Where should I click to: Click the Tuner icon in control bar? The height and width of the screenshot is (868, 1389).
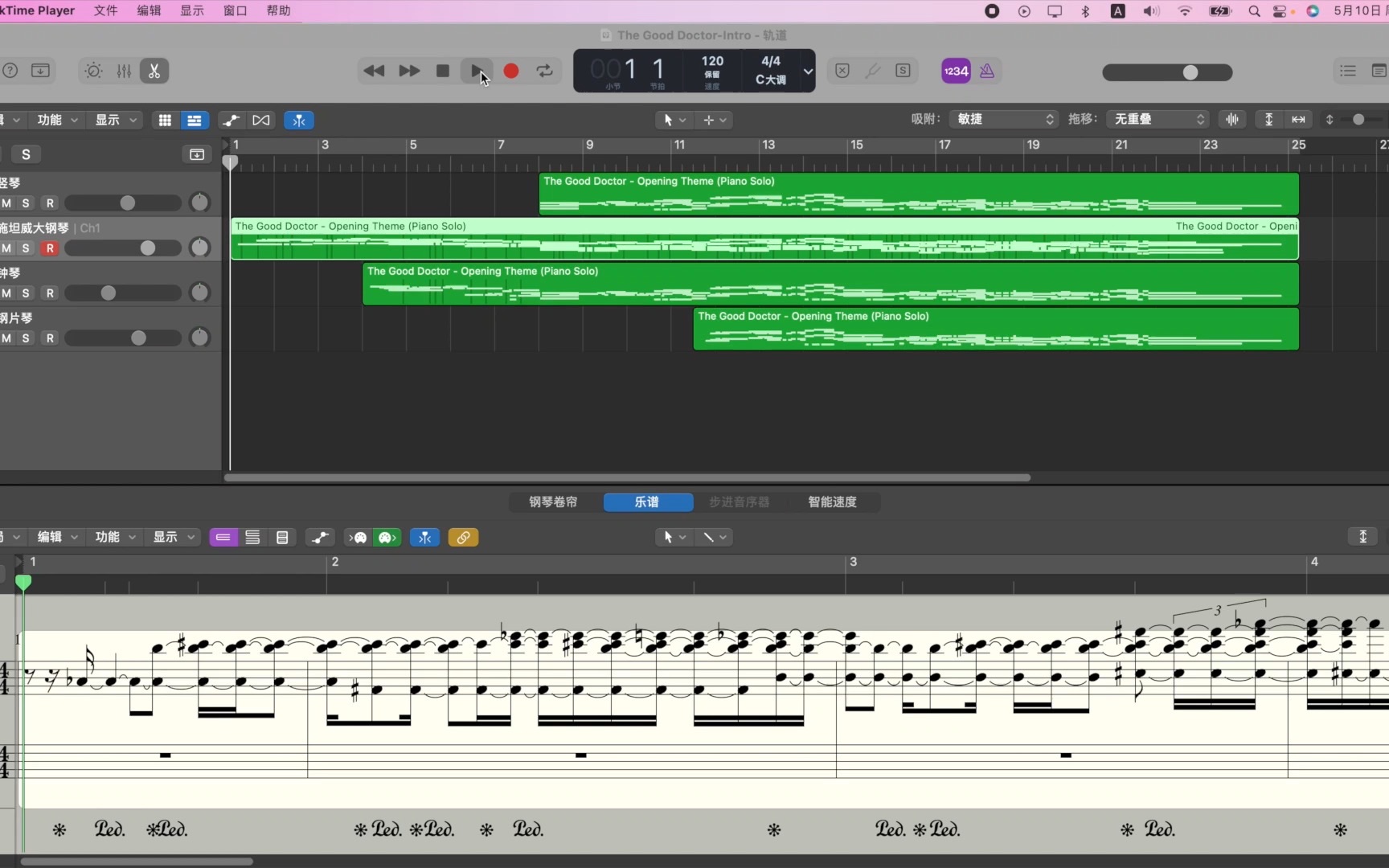pos(873,71)
